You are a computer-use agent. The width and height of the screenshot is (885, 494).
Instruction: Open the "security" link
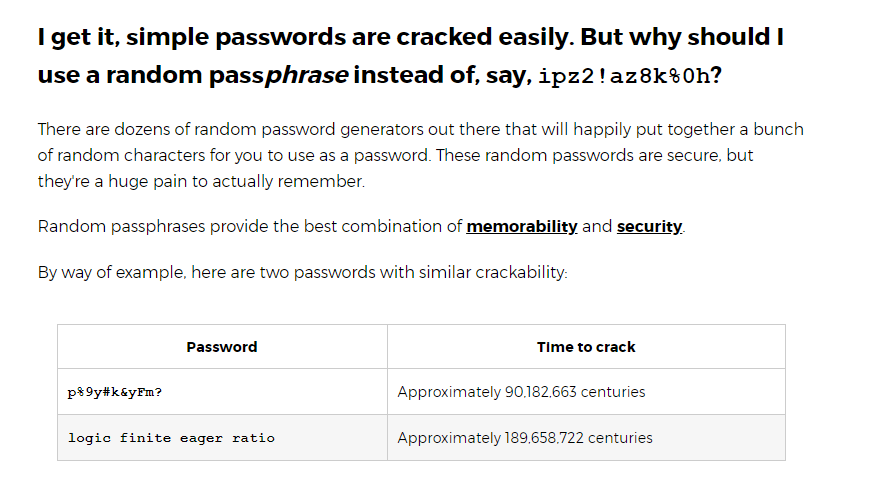(649, 226)
